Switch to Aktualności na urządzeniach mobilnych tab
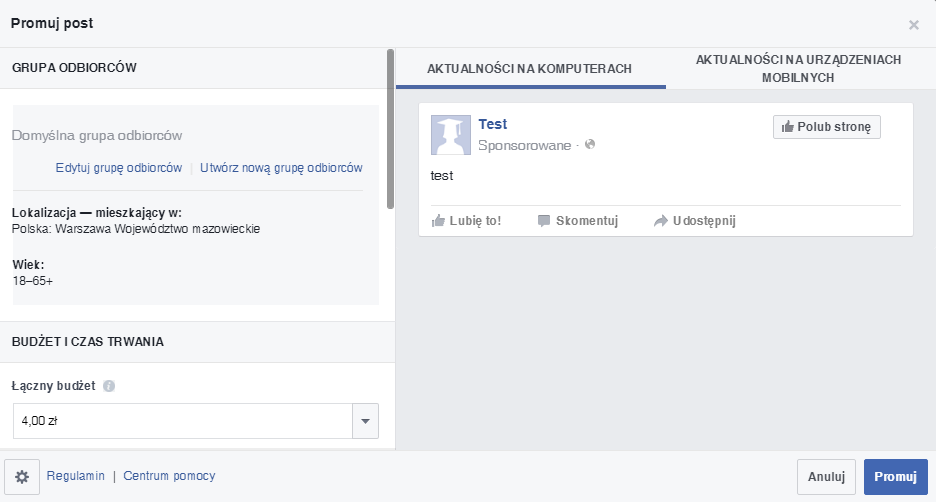The width and height of the screenshot is (936, 502). click(x=798, y=68)
